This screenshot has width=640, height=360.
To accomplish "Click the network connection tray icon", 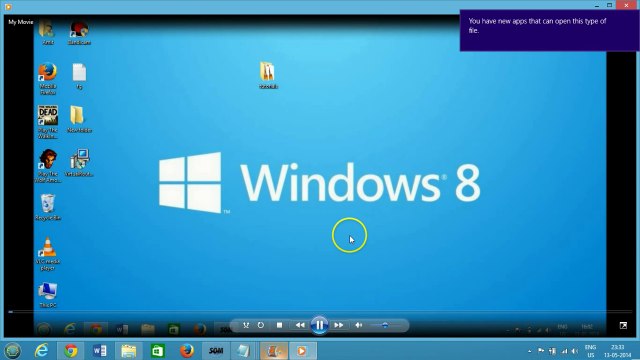I will click(x=553, y=351).
